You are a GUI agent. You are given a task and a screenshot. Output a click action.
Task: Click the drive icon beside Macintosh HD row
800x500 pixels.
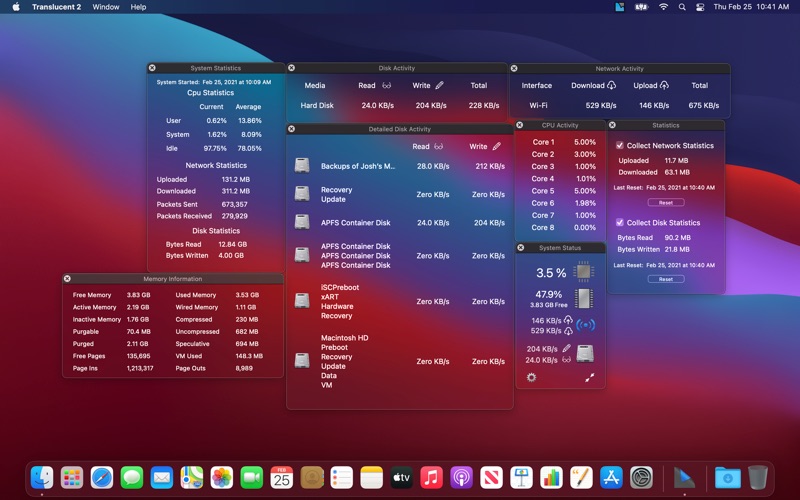(x=302, y=361)
